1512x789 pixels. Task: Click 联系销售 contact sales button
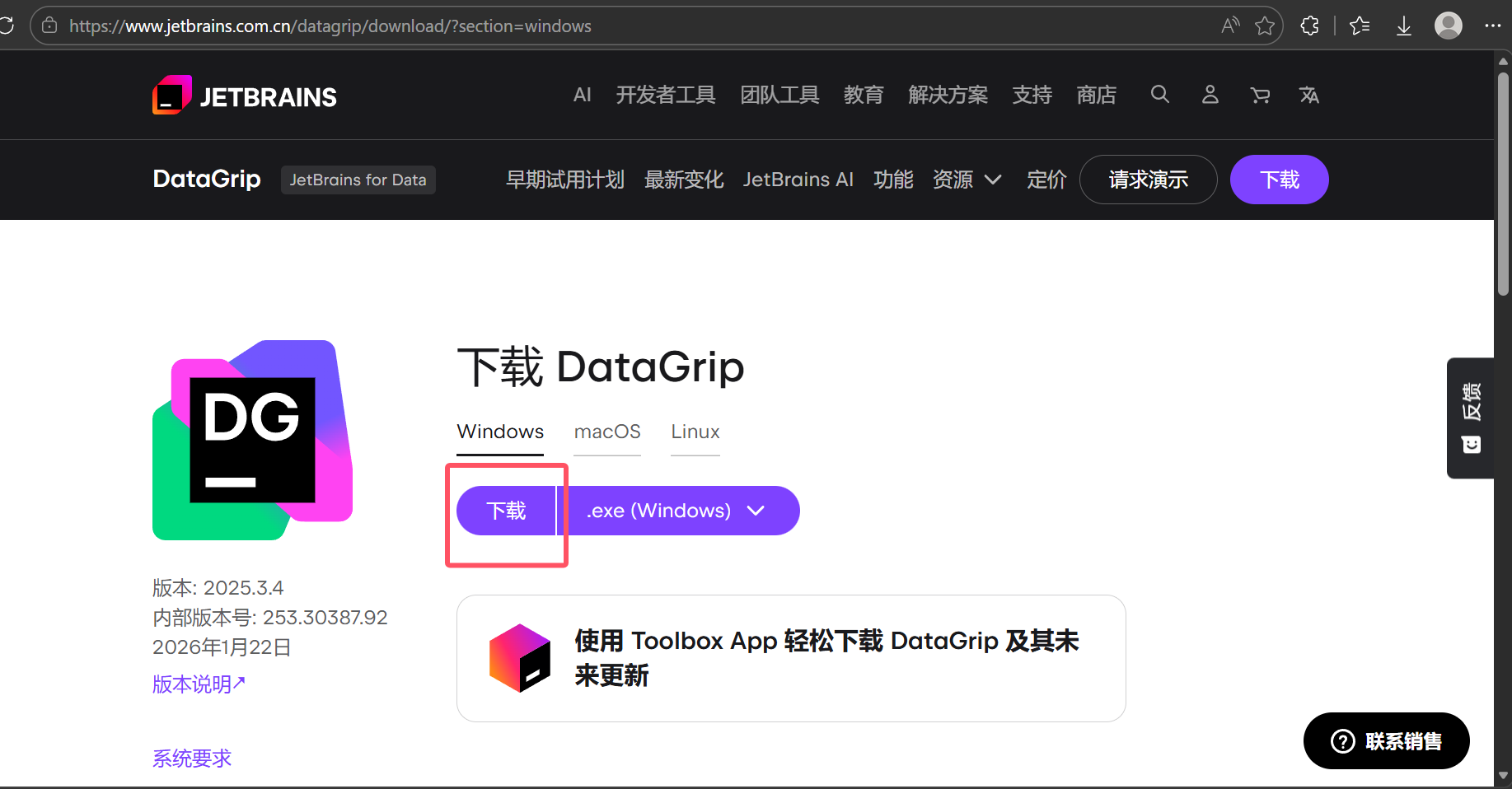click(x=1387, y=741)
